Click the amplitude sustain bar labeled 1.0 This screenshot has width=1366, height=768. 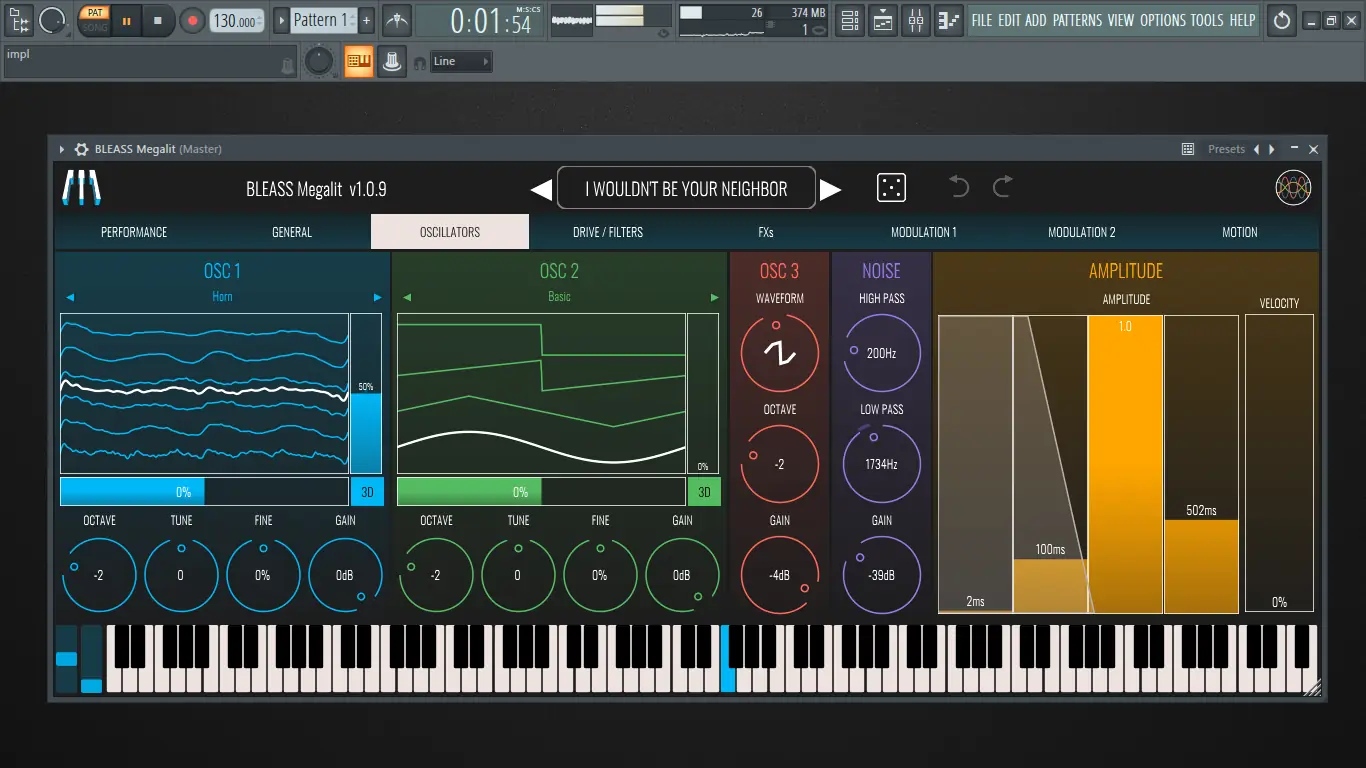point(1125,464)
